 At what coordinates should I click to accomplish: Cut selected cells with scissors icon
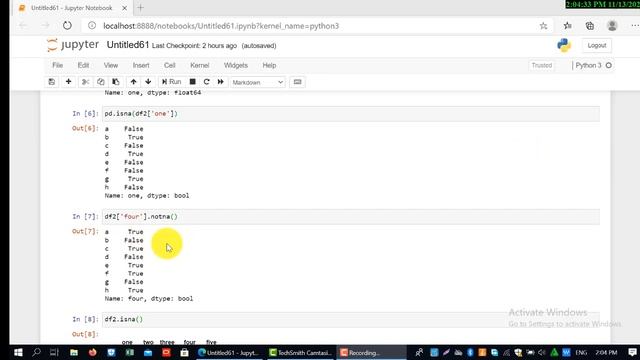coord(85,82)
